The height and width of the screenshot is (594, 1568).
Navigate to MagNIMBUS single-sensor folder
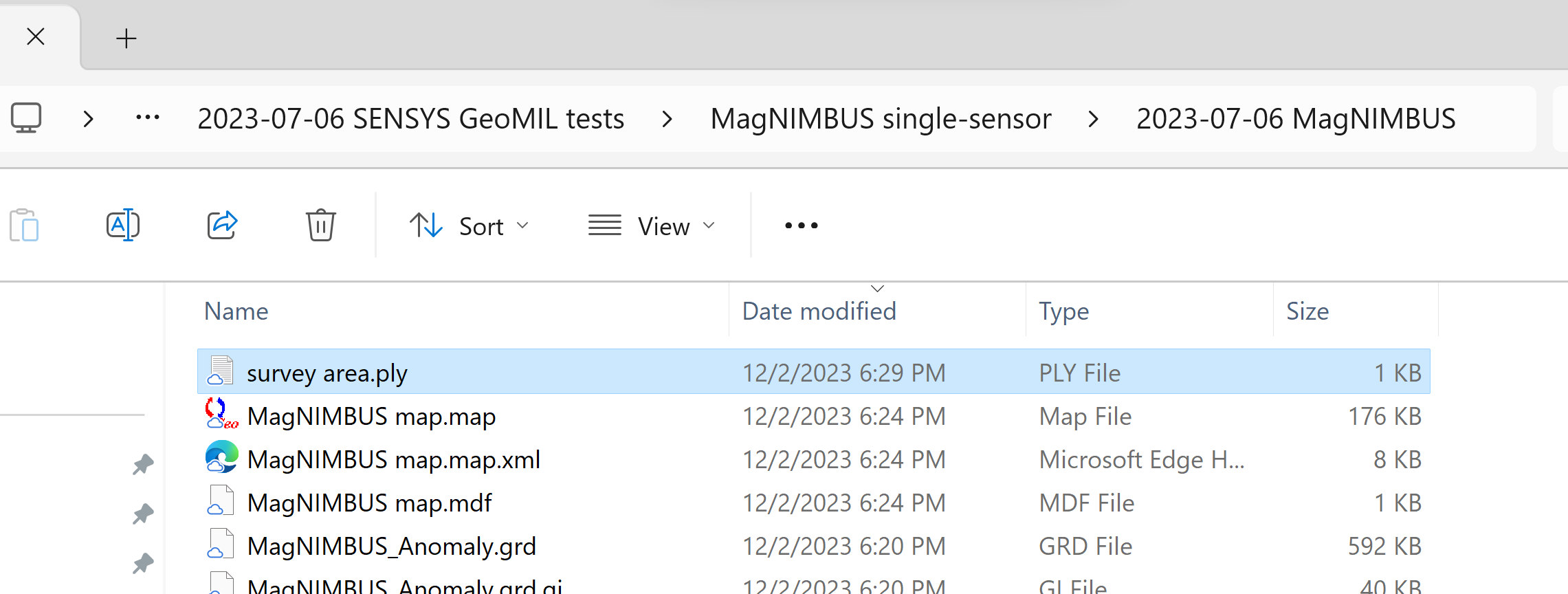881,118
